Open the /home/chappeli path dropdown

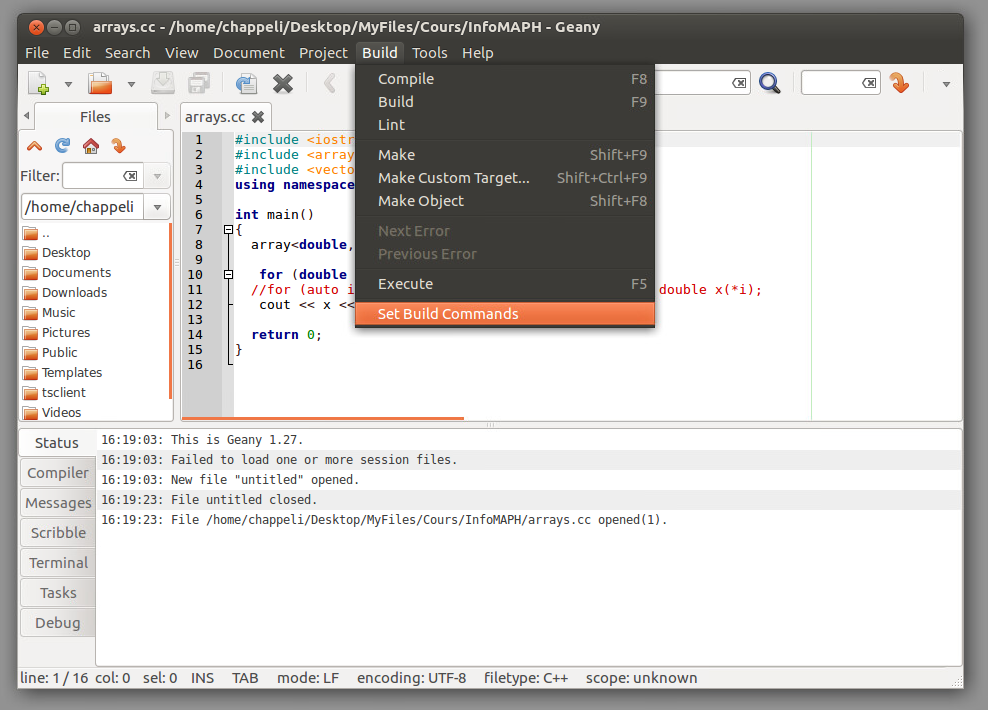(158, 207)
